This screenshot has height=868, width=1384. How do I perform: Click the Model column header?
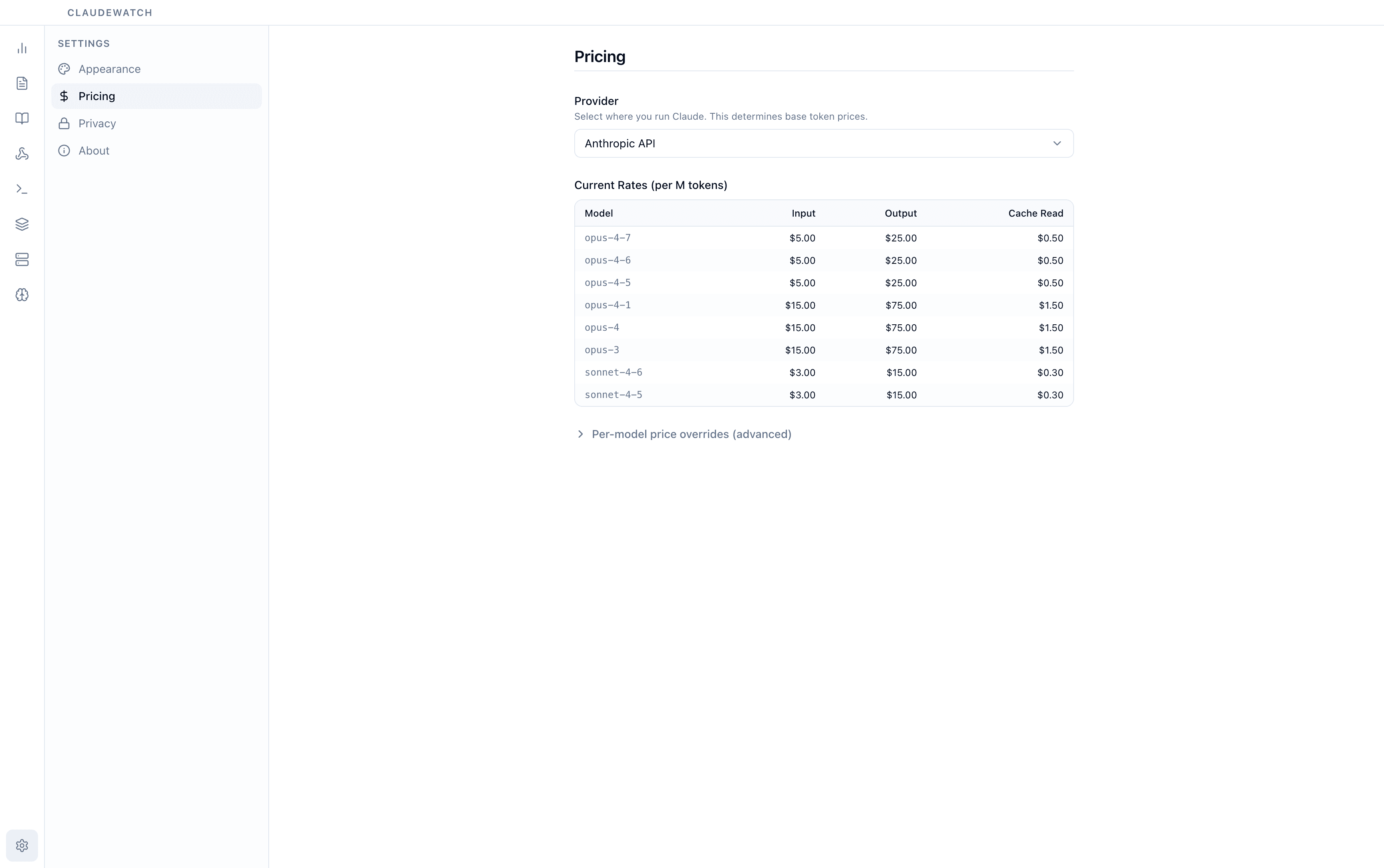(x=599, y=213)
